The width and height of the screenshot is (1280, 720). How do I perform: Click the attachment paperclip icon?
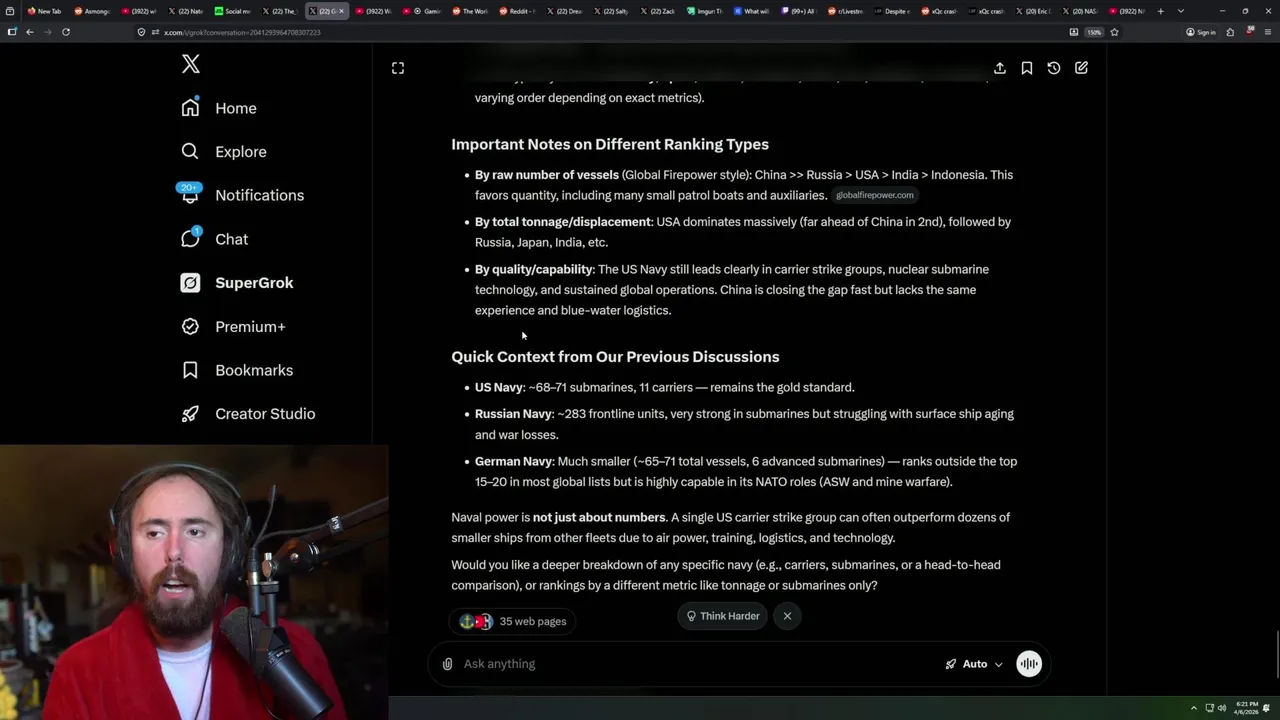[447, 664]
